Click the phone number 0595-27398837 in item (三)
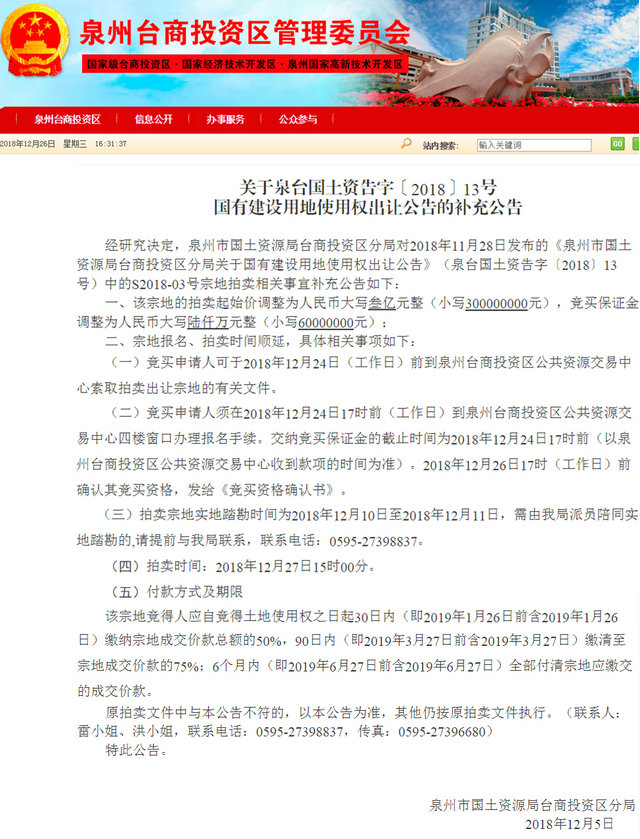This screenshot has height=839, width=640. [374, 541]
